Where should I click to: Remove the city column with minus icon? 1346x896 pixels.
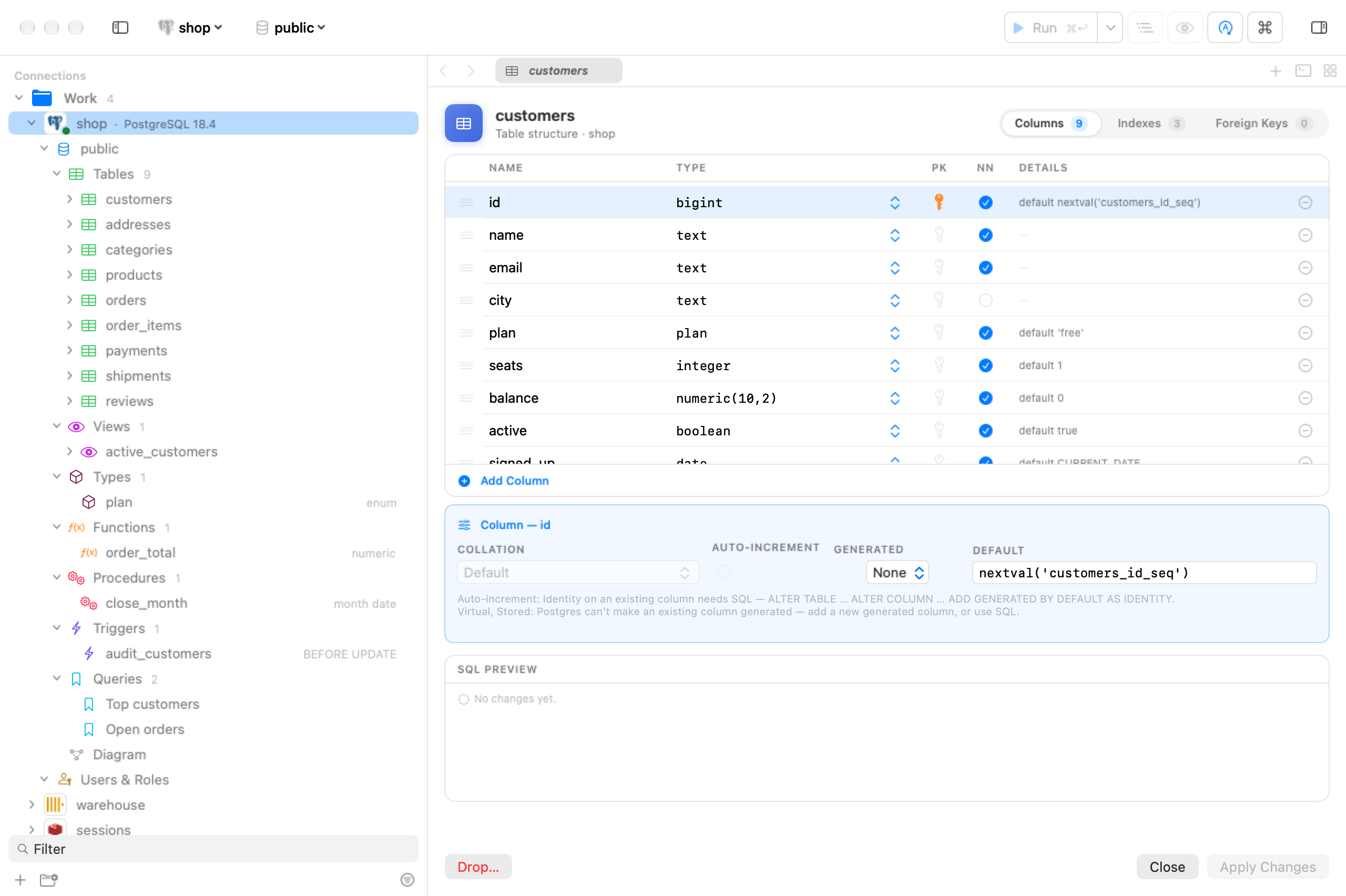[x=1305, y=300]
